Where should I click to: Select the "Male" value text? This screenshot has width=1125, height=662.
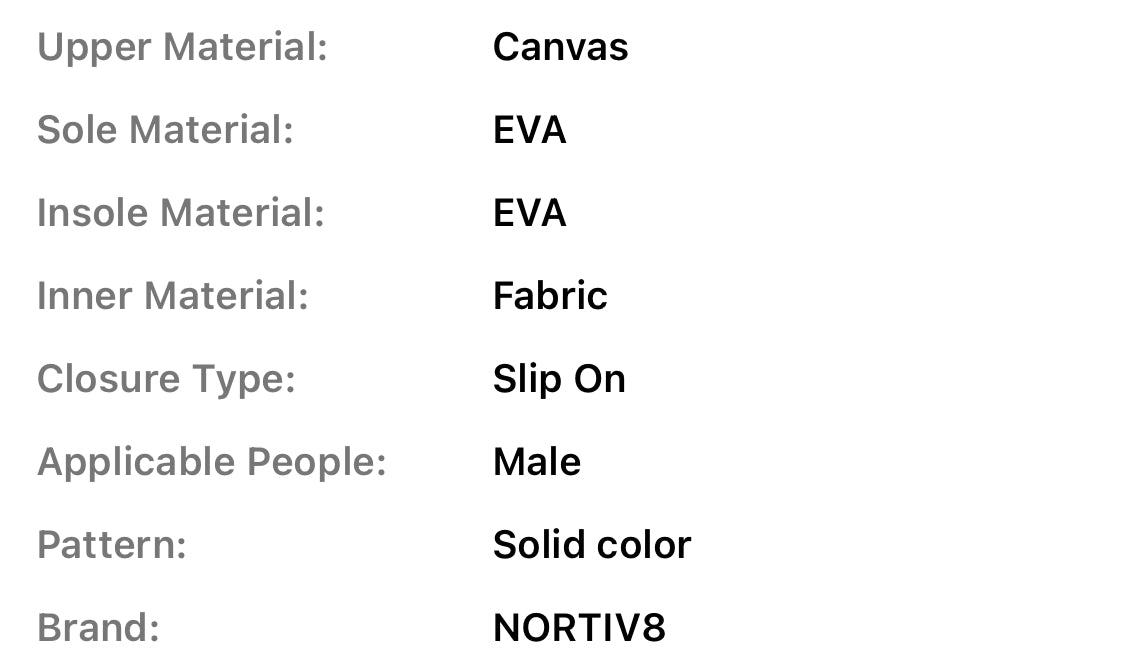[537, 462]
